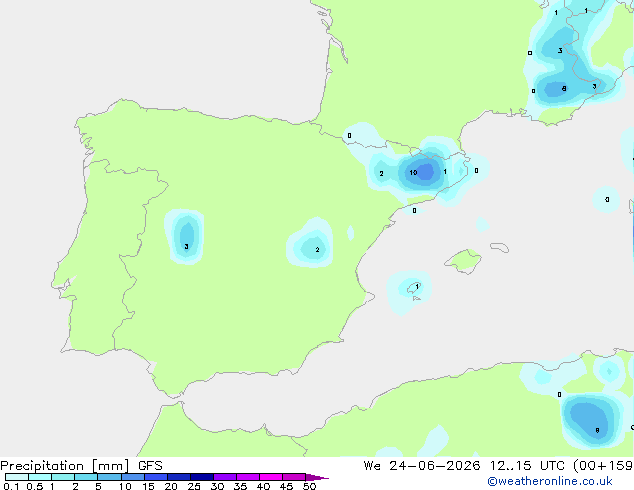Click the legend label '50'

tap(309, 486)
